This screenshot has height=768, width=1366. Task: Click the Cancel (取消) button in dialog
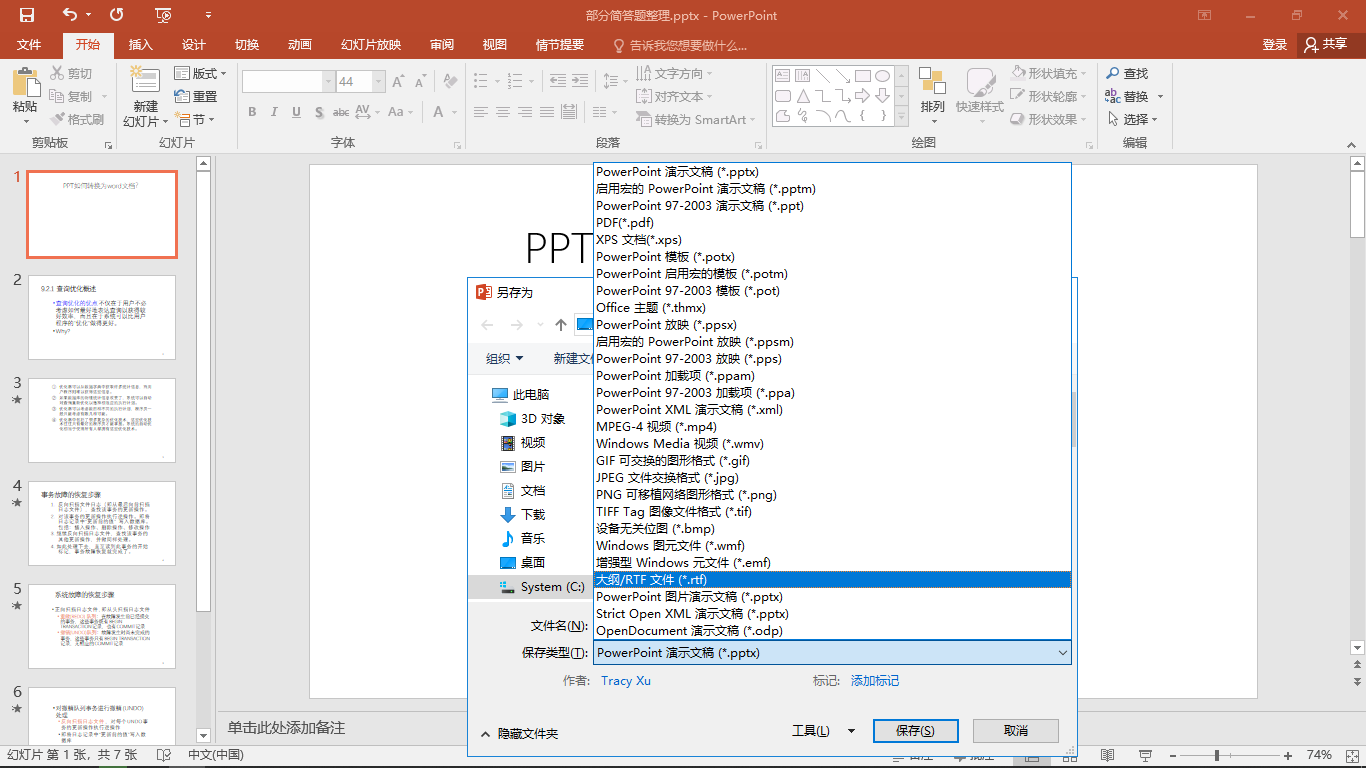pyautogui.click(x=1016, y=731)
